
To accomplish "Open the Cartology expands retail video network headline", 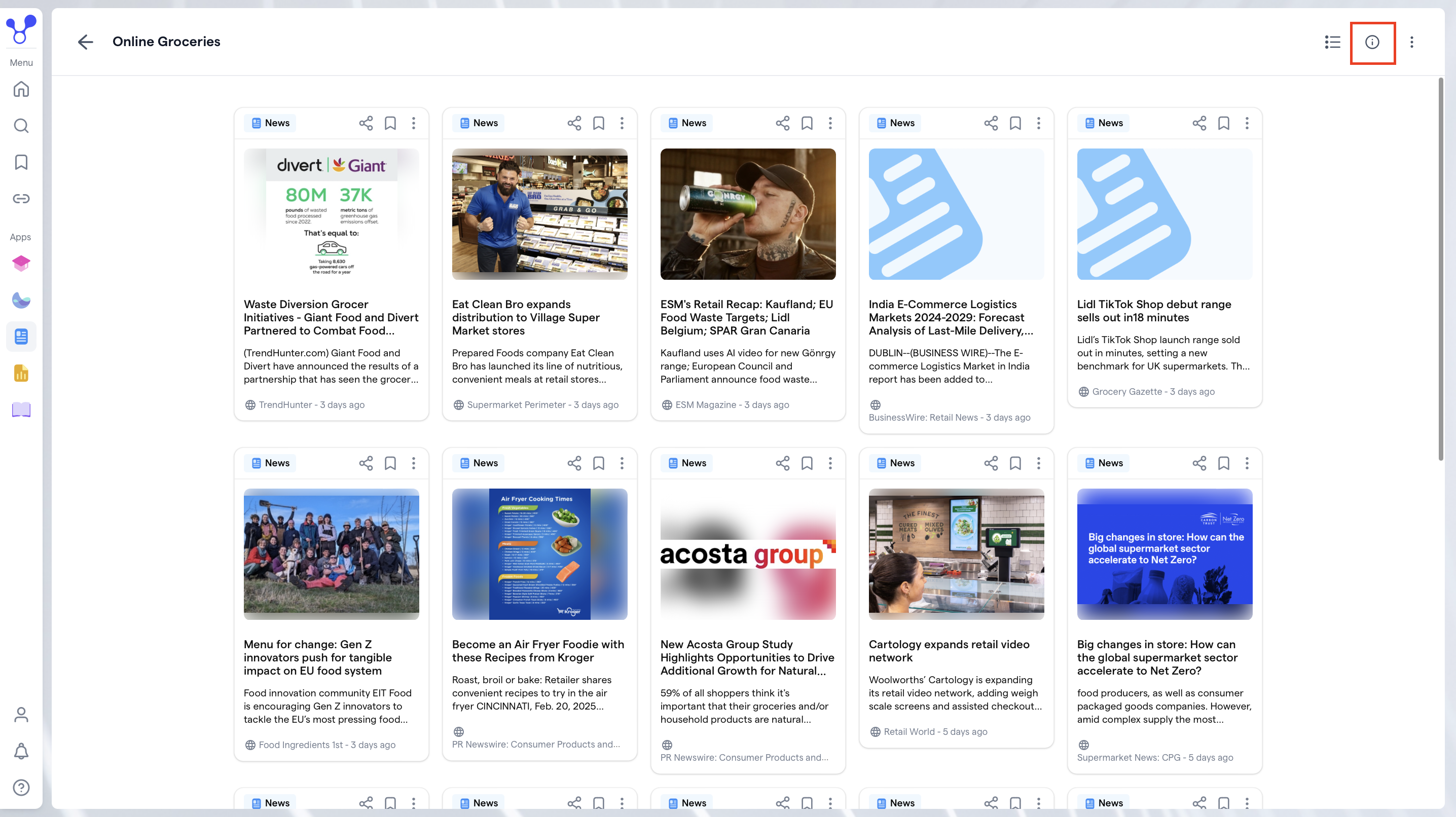I will click(x=949, y=651).
